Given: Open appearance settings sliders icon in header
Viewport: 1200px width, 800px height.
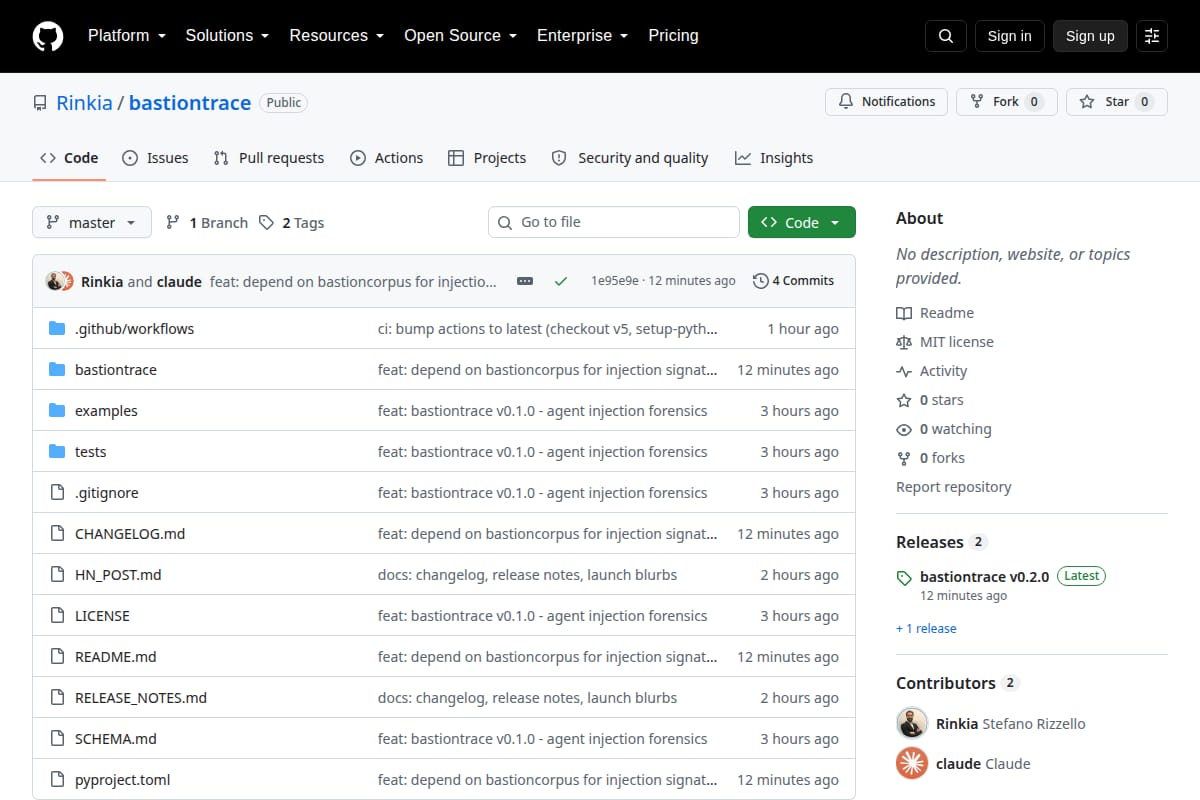Looking at the screenshot, I should (x=1152, y=36).
